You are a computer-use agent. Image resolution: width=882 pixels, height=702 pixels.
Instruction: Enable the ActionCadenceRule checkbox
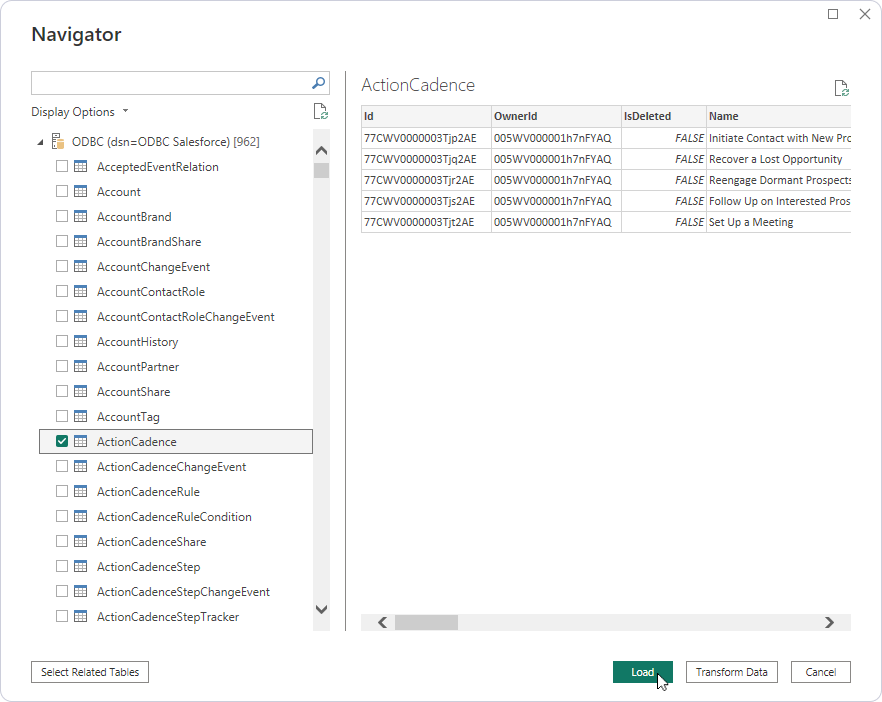click(x=62, y=492)
